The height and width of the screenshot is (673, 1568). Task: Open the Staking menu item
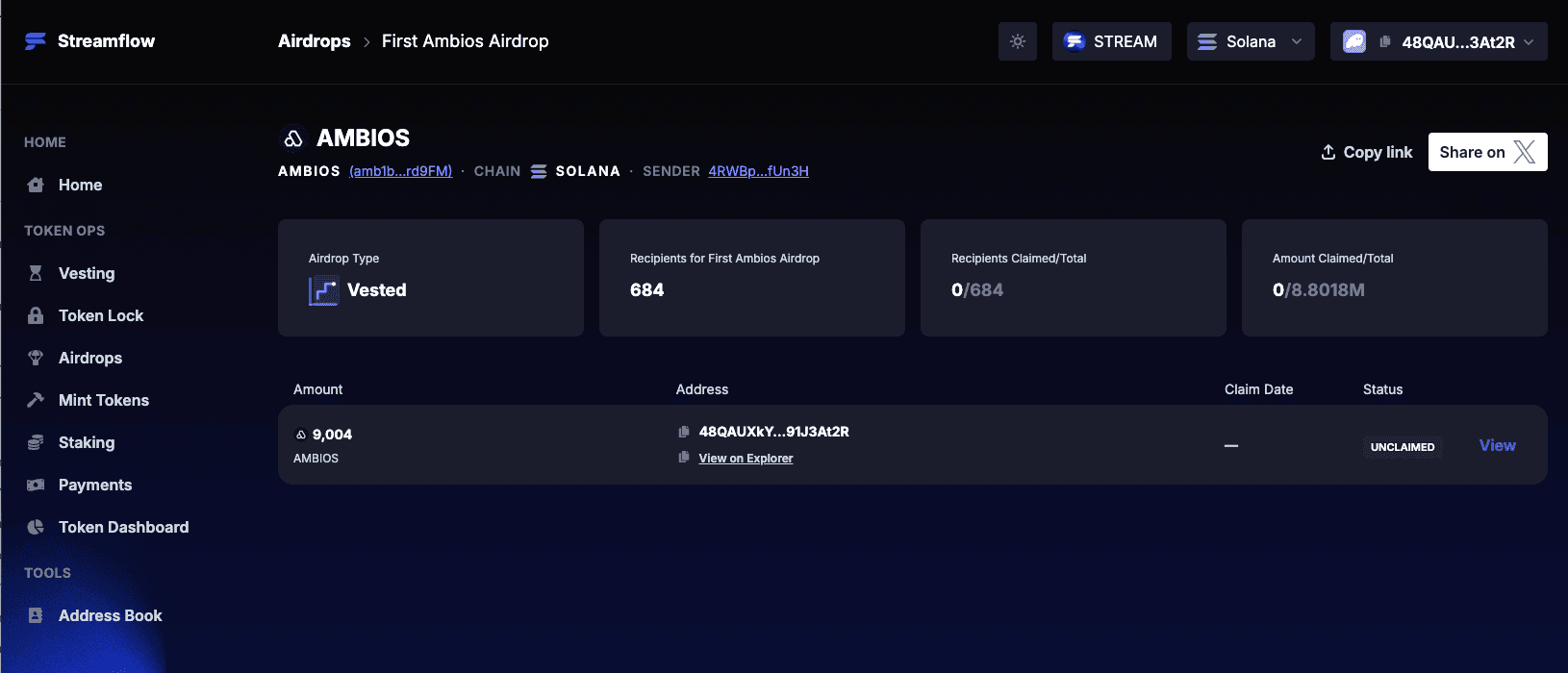(x=87, y=442)
